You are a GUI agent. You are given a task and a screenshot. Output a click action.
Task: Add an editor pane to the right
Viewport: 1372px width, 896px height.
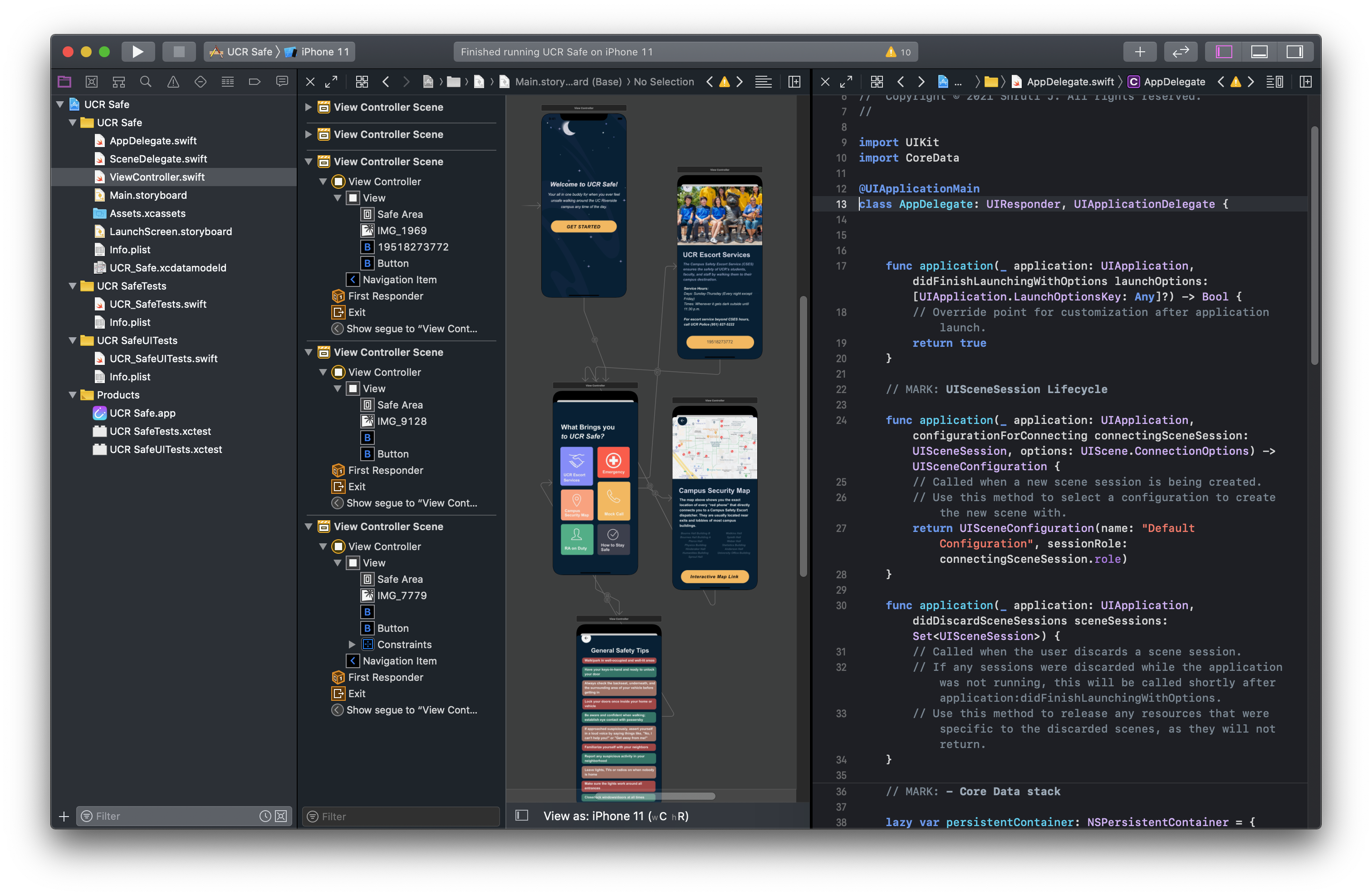1306,82
